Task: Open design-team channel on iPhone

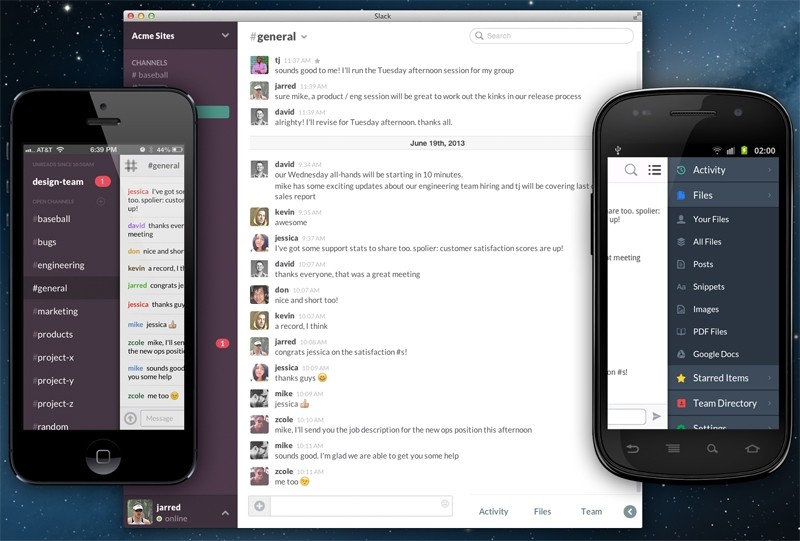Action: click(x=58, y=181)
